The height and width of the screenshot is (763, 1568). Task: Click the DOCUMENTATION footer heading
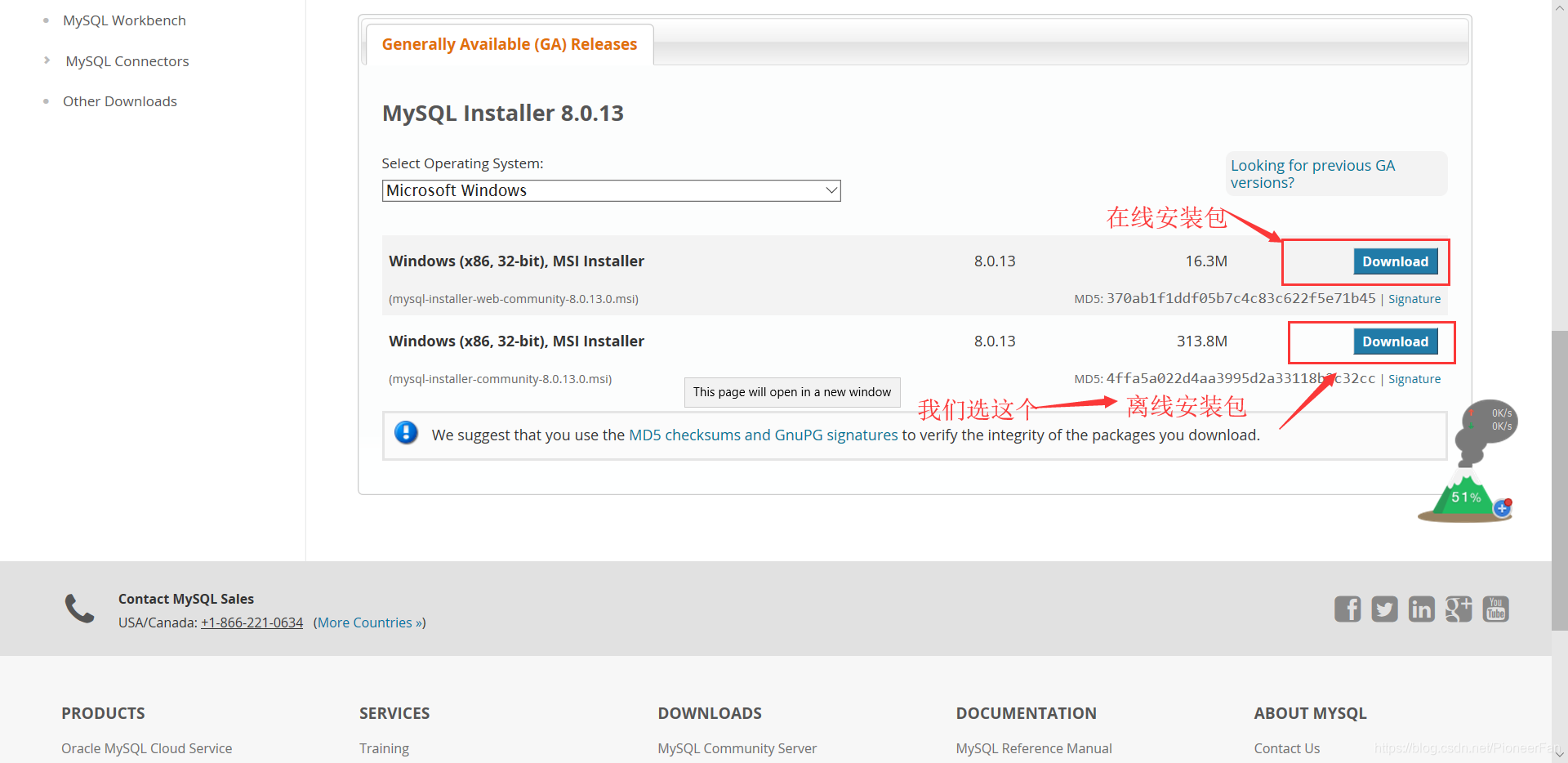point(1026,713)
